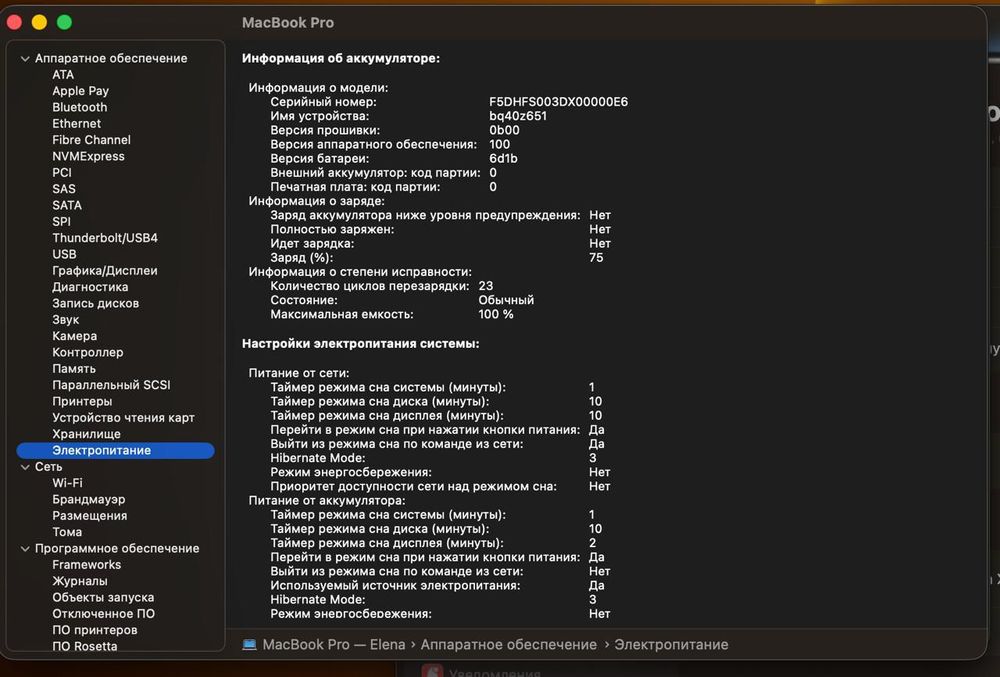Click MacBook Pro — Elena in path bar
The image size is (1000, 677).
coord(334,645)
